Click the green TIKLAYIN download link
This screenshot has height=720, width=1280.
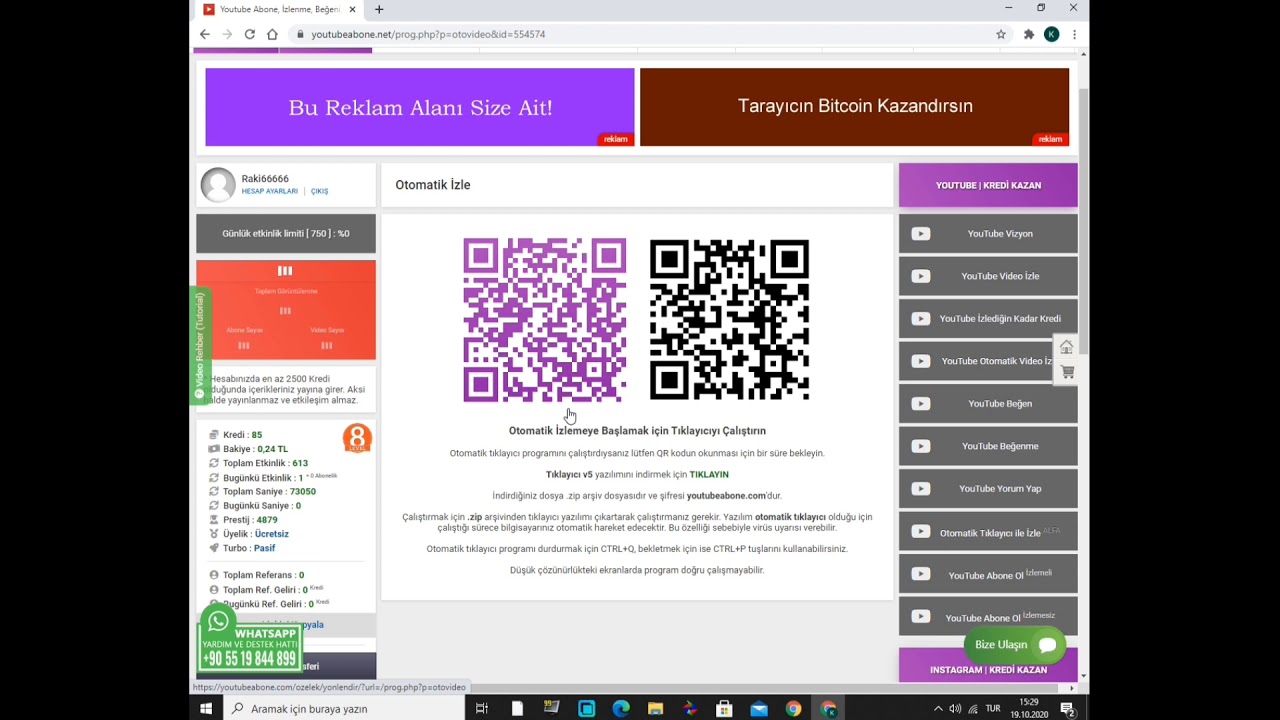(709, 474)
